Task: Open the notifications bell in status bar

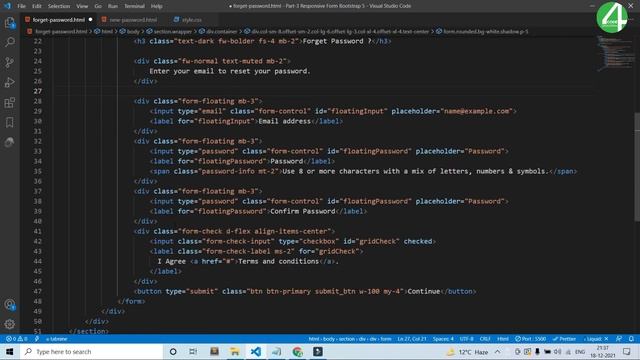Action: point(631,339)
